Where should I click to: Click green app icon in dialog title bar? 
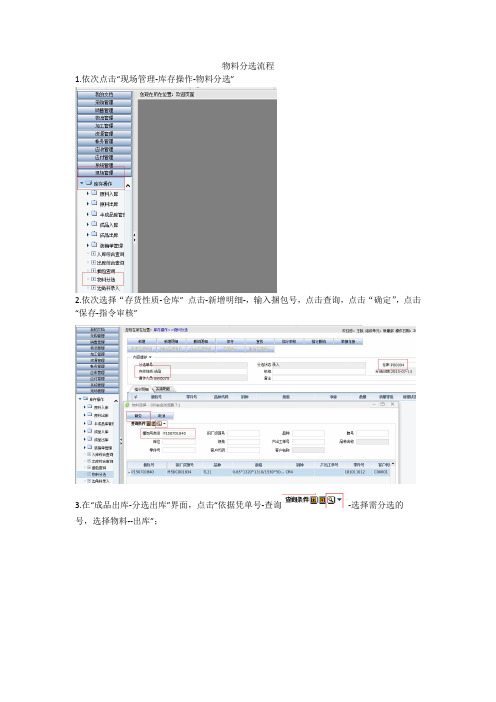(x=128, y=405)
